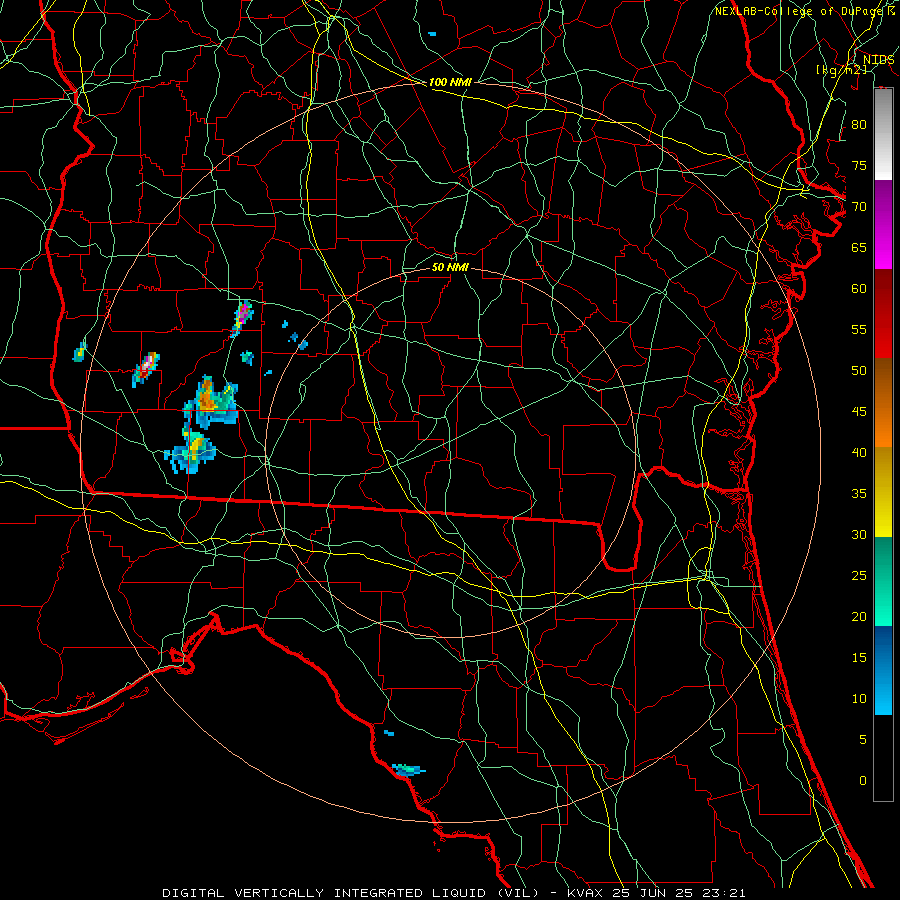The height and width of the screenshot is (900, 900).
Task: Click the scale value 55
Action: (x=859, y=329)
